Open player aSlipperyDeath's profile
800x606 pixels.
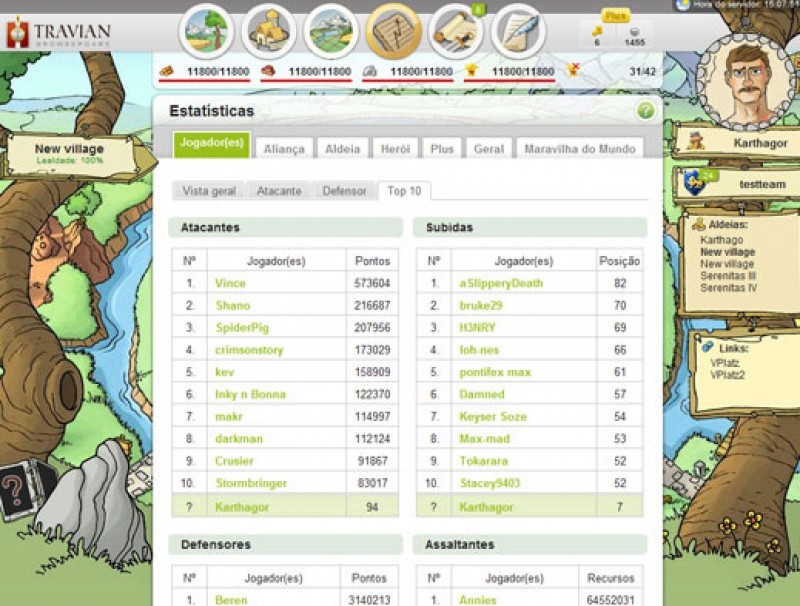click(501, 283)
